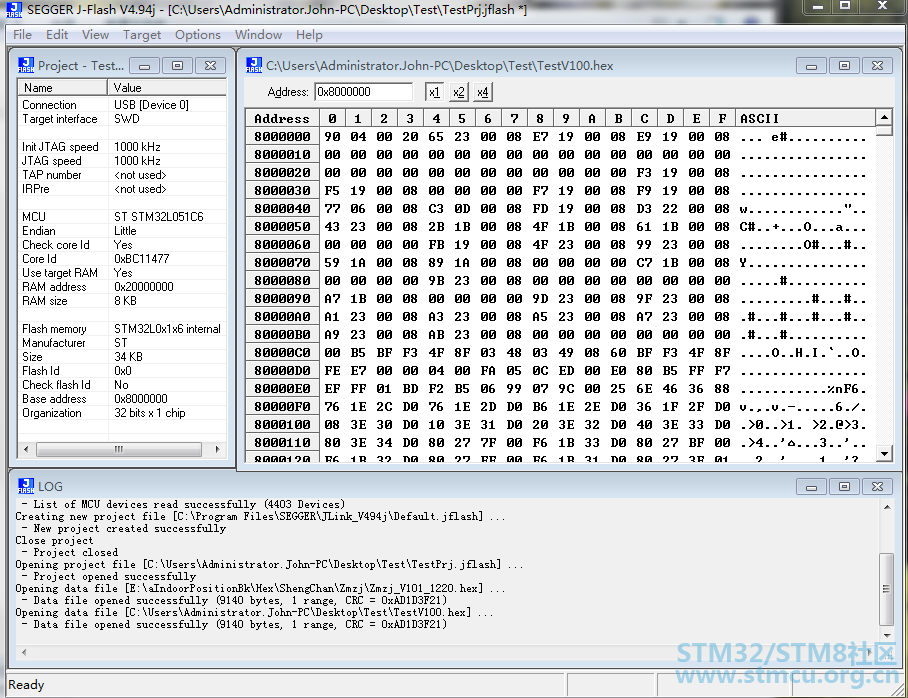This screenshot has width=908, height=698.
Task: Click the Ready status bar text
Action: (25, 685)
